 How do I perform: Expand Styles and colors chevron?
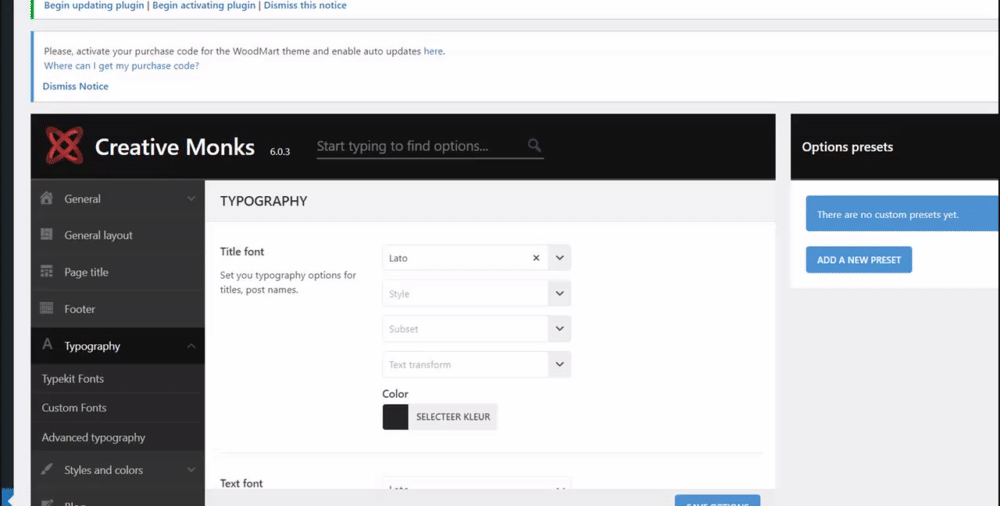point(191,470)
